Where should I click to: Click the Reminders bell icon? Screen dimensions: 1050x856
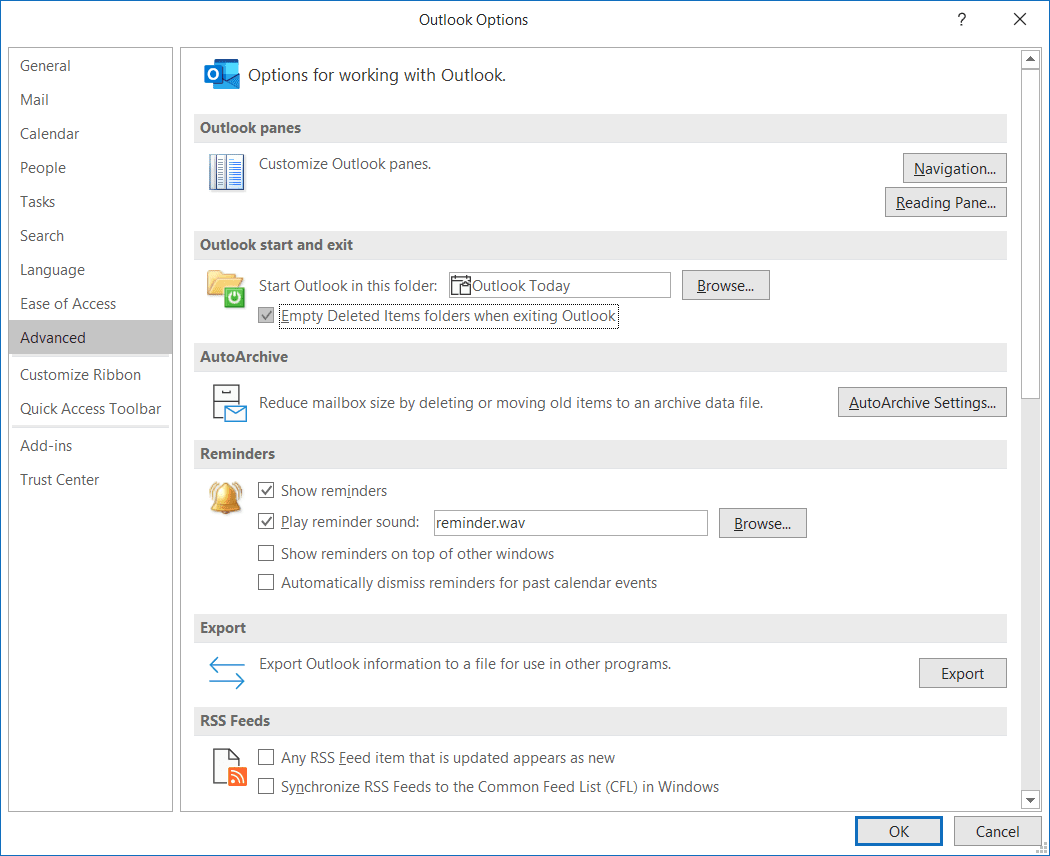click(x=226, y=498)
